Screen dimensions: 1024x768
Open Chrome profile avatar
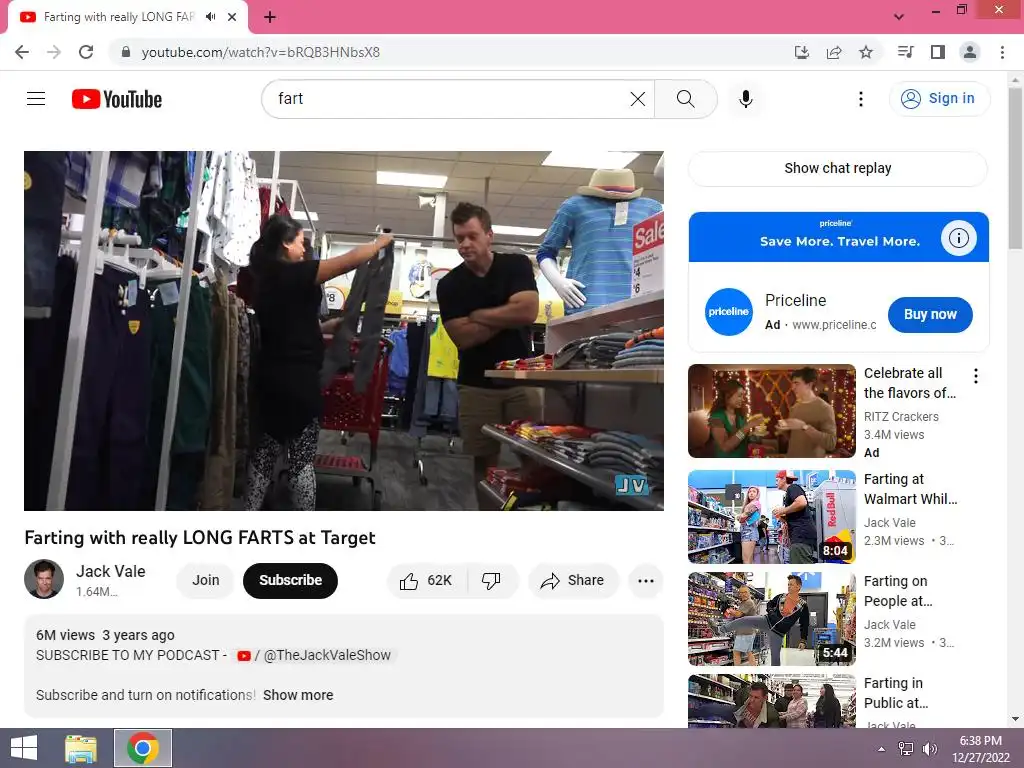coord(970,52)
